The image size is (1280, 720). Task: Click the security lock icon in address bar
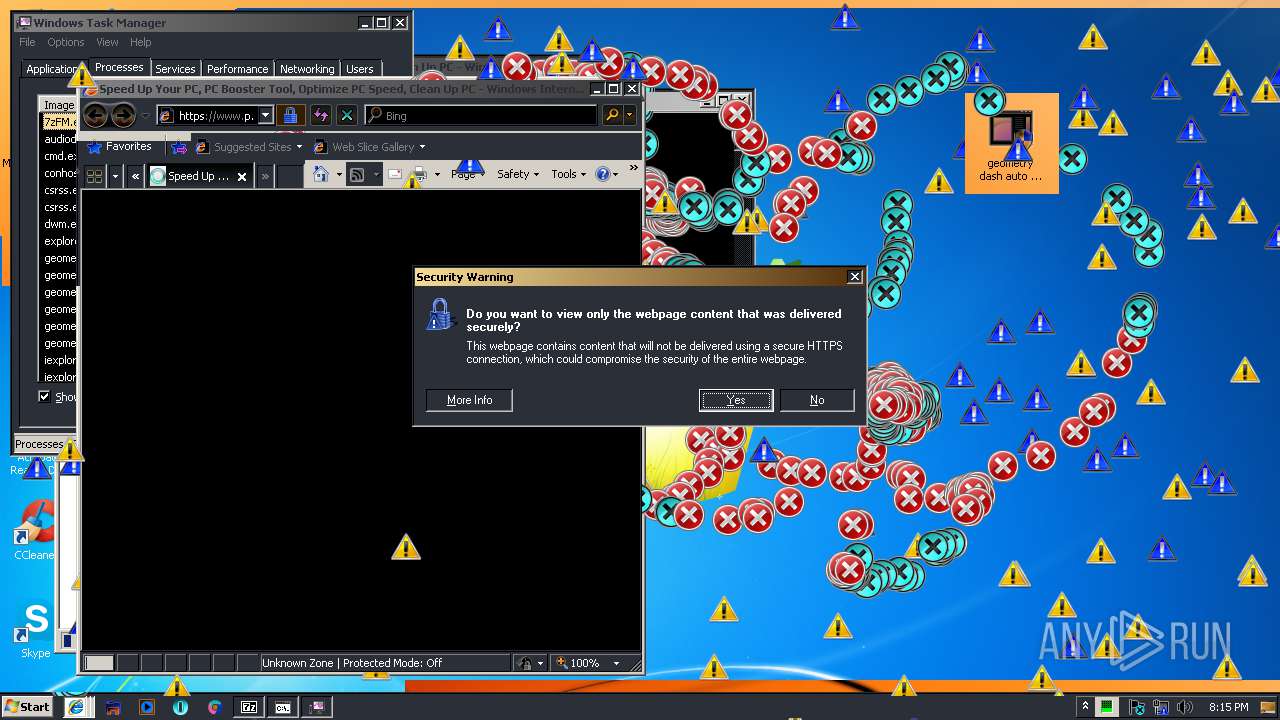click(x=290, y=116)
